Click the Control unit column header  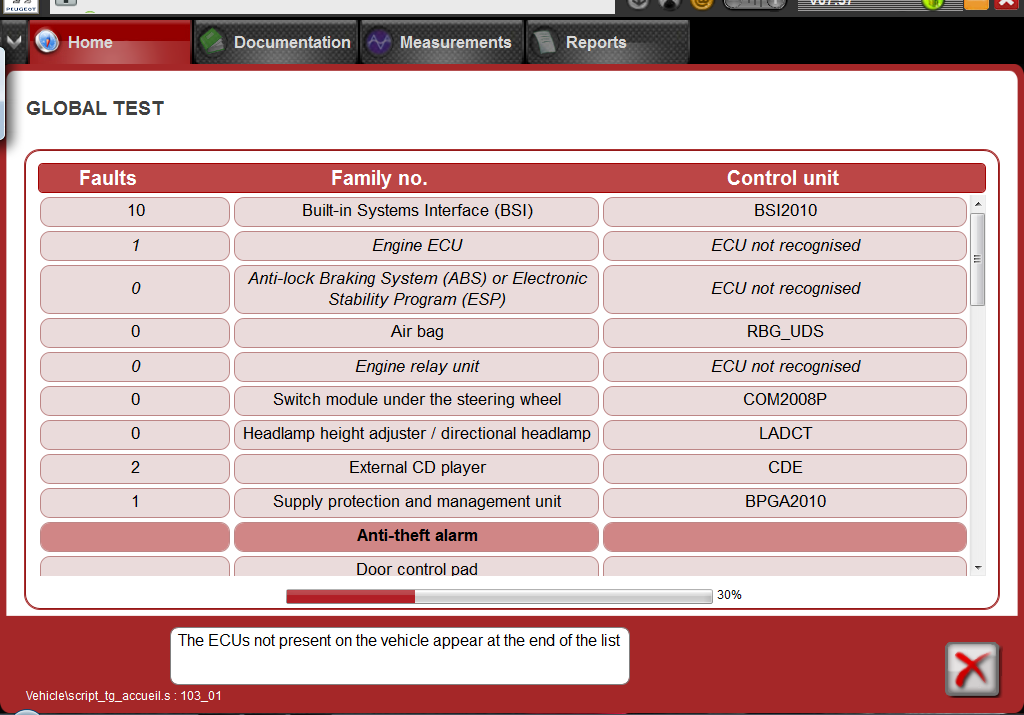783,178
